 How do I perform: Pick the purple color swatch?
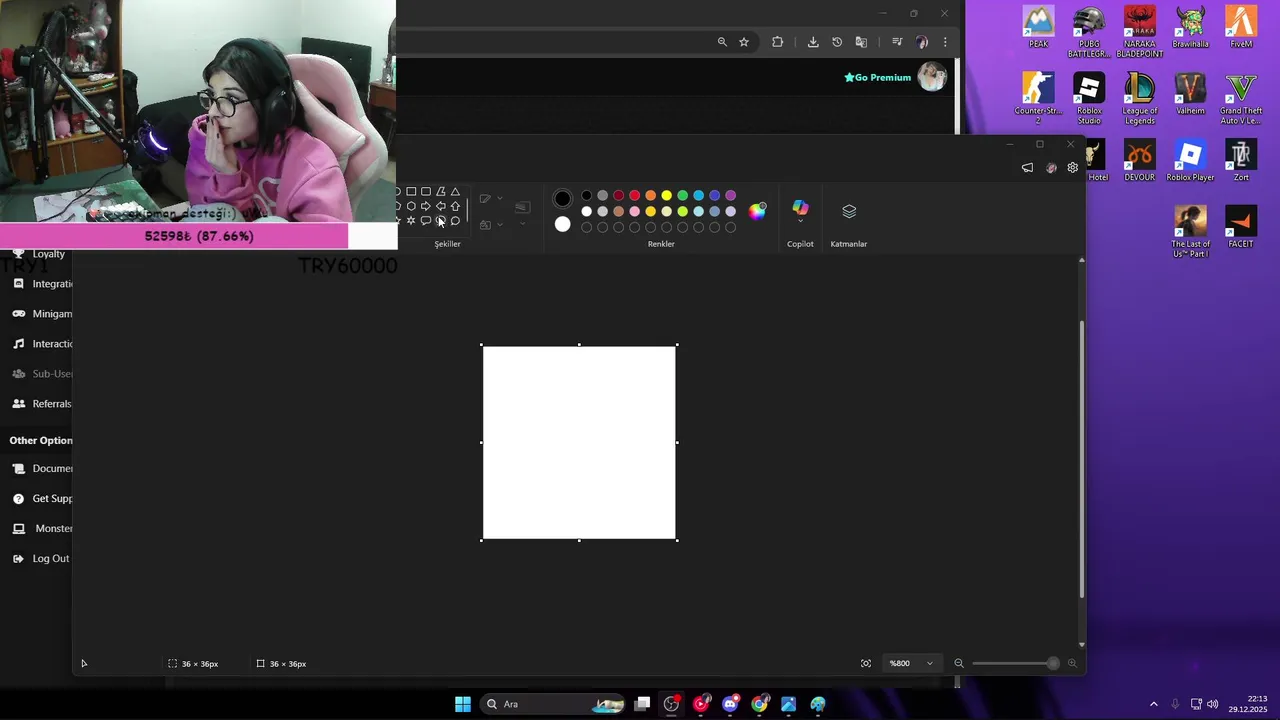pyautogui.click(x=731, y=195)
